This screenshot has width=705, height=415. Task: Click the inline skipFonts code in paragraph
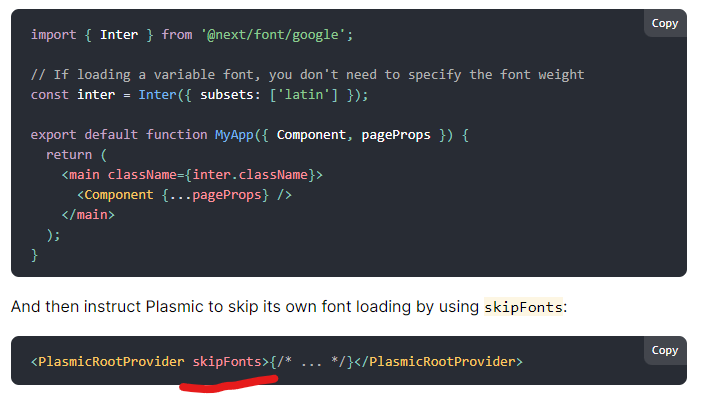[524, 307]
